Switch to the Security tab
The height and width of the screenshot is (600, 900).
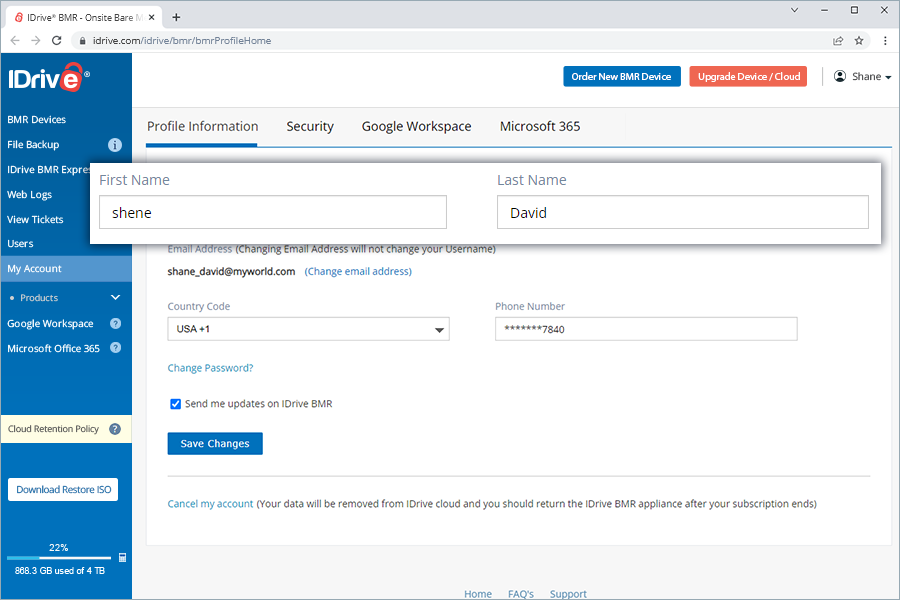coord(310,126)
